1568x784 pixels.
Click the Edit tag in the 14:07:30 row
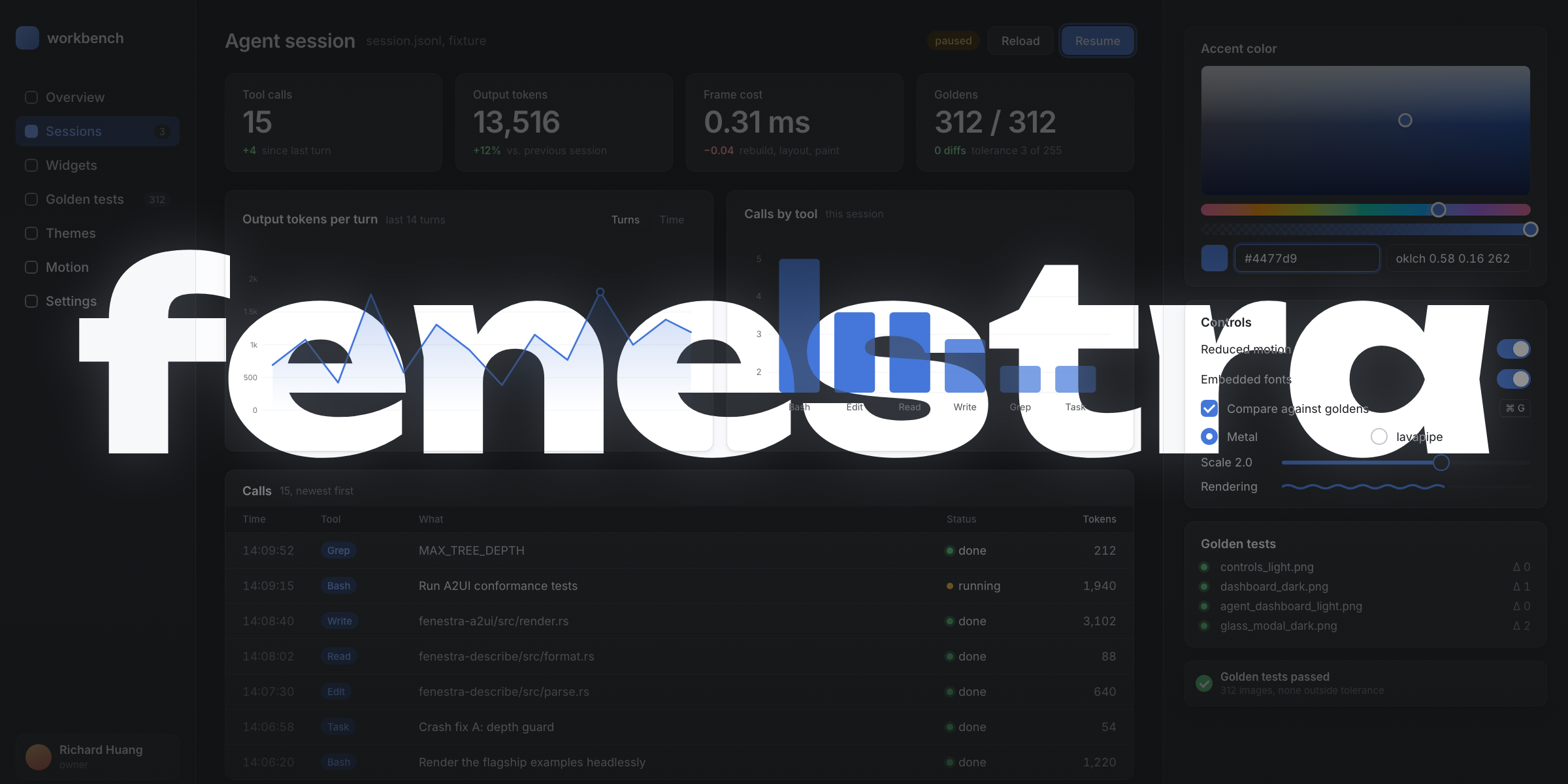click(x=336, y=691)
